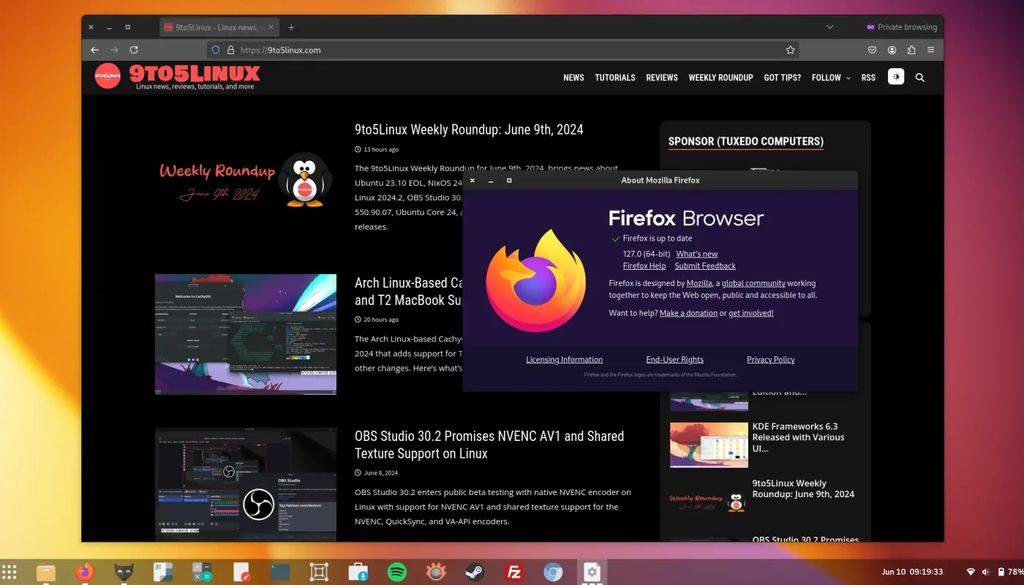Open the TUTORIALS section in the navigation
This screenshot has width=1024, height=585.
pyautogui.click(x=615, y=77)
